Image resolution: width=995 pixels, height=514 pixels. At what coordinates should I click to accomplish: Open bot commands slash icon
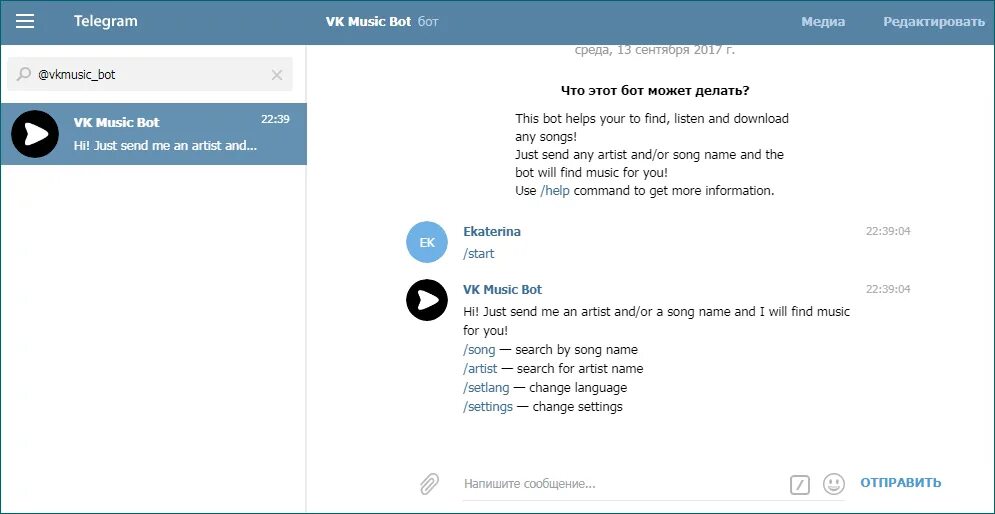pyautogui.click(x=800, y=485)
